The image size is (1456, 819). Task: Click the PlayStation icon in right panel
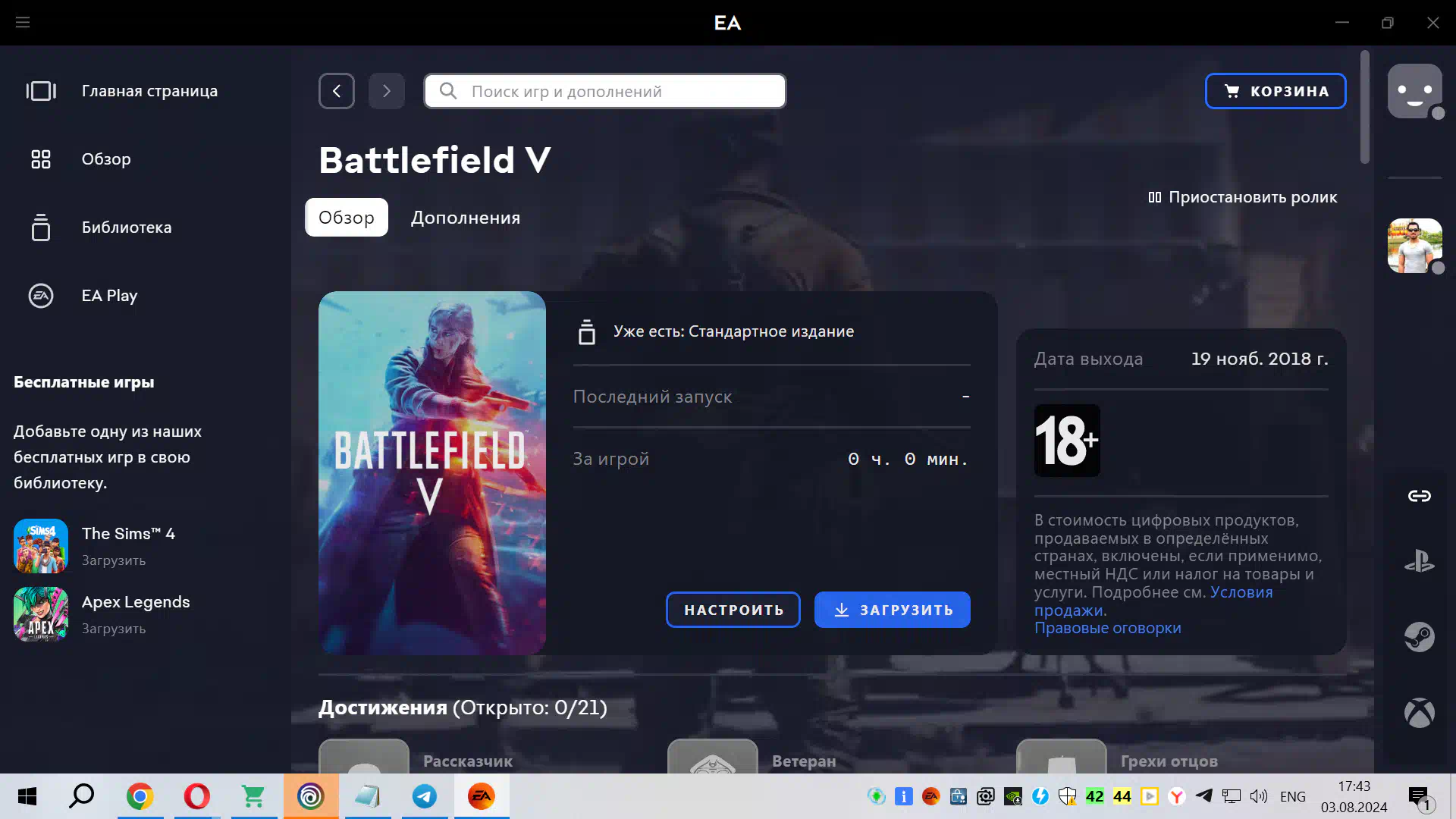[1420, 562]
